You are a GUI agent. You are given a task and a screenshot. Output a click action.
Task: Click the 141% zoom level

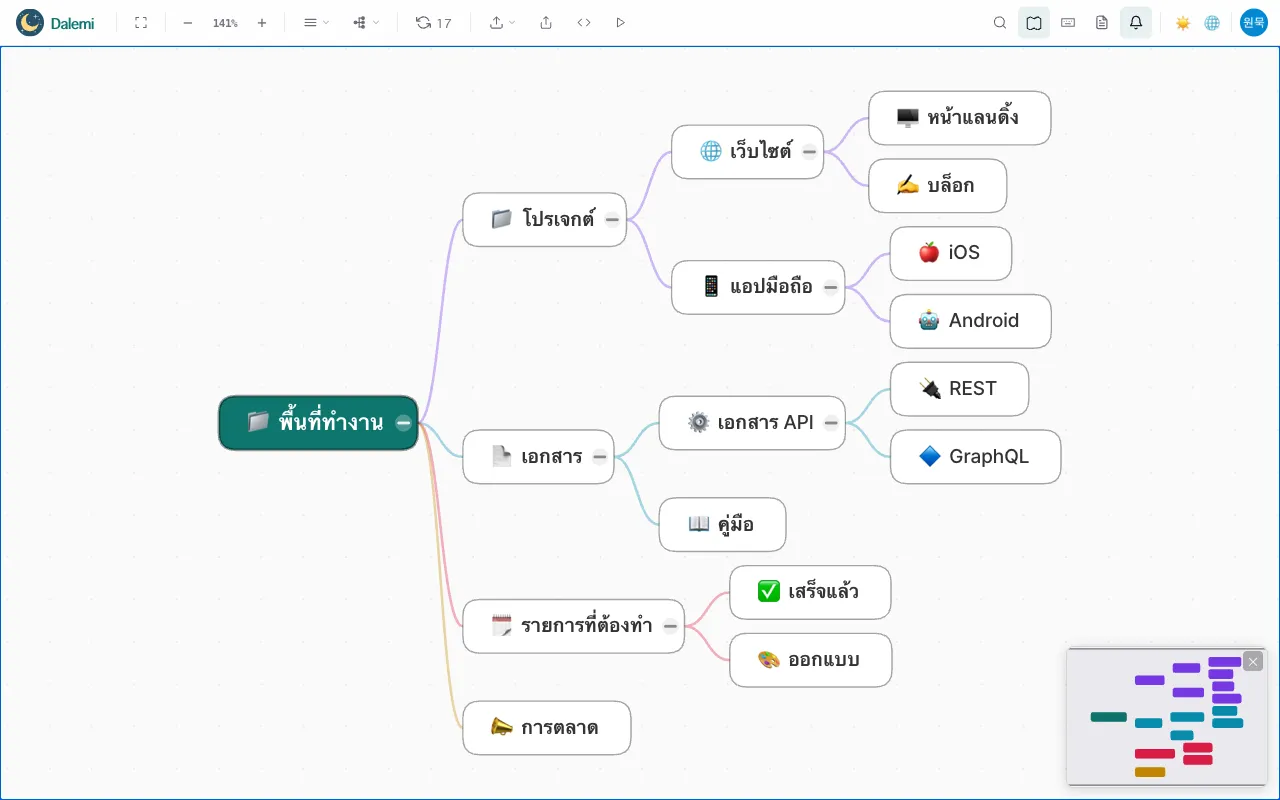pyautogui.click(x=225, y=22)
